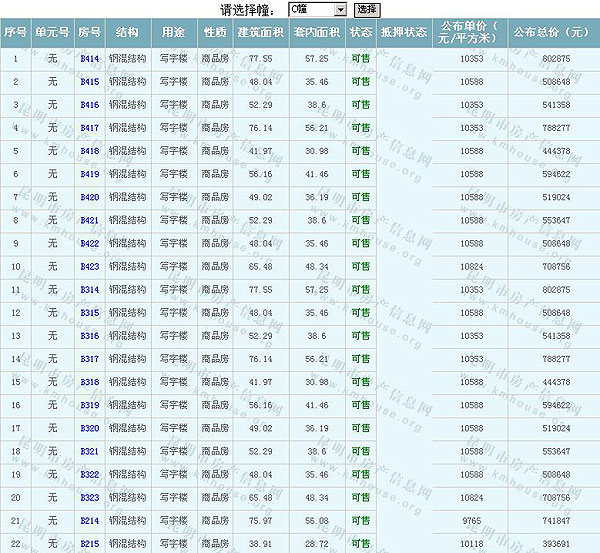The width and height of the screenshot is (600, 553).
Task: Click room number B318
Action: (89, 382)
